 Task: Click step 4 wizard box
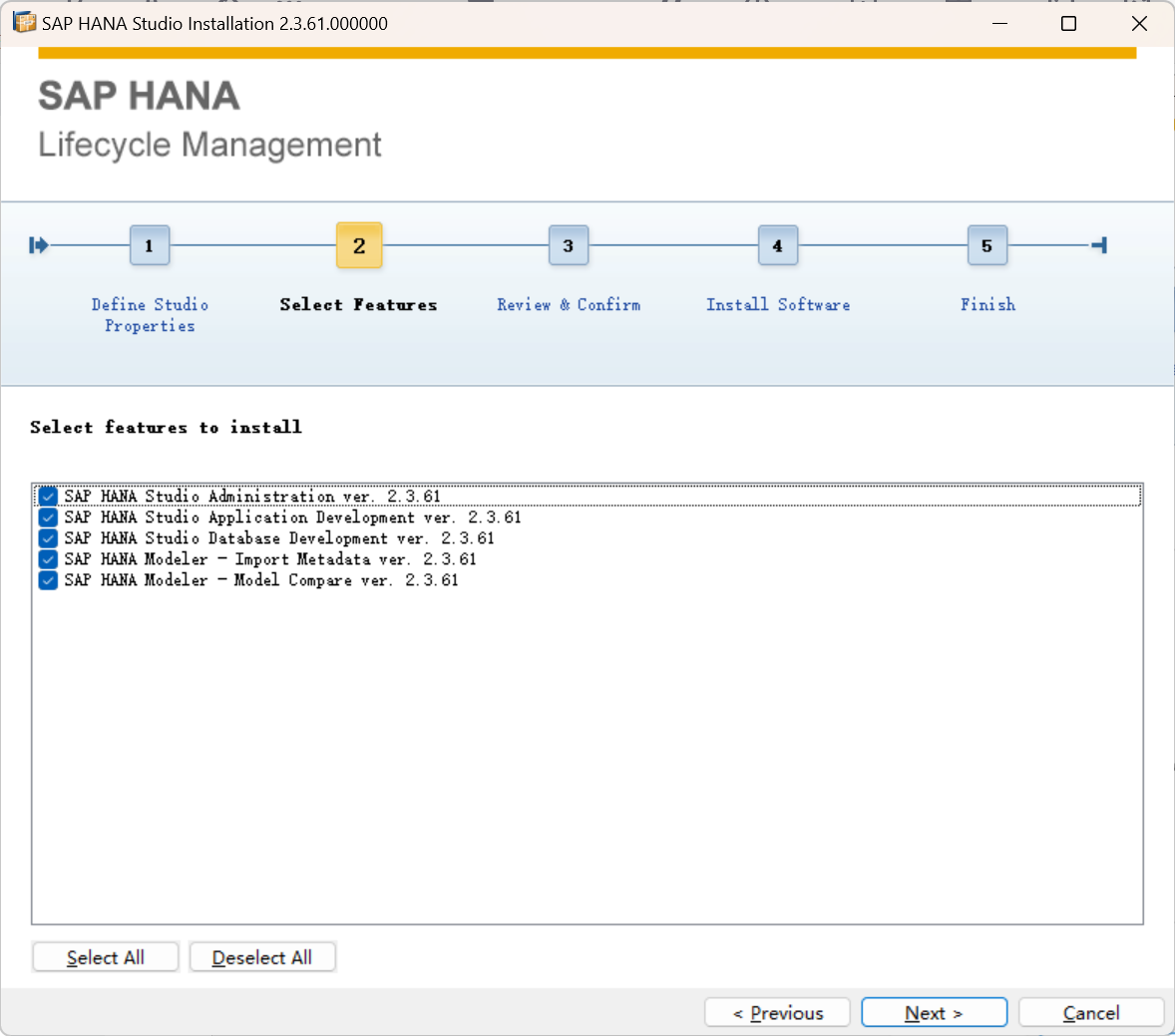pos(778,245)
